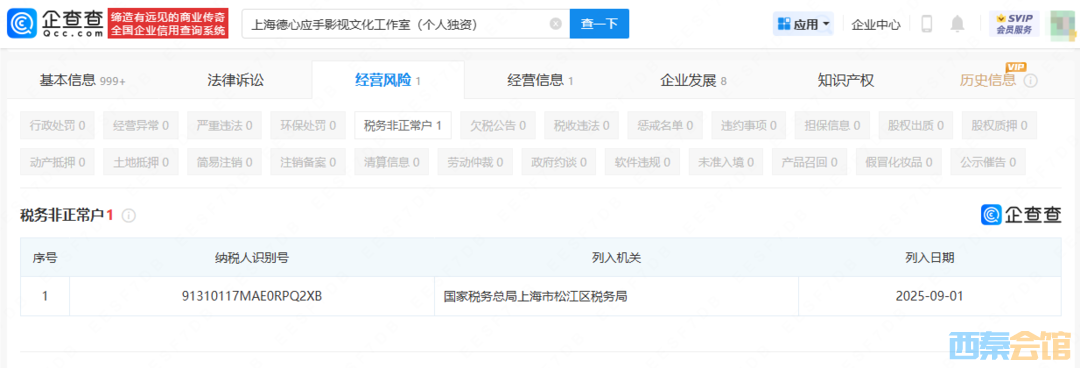Open SVIP 会员服务 badge
Screen dimensions: 1080x368
coord(1014,24)
